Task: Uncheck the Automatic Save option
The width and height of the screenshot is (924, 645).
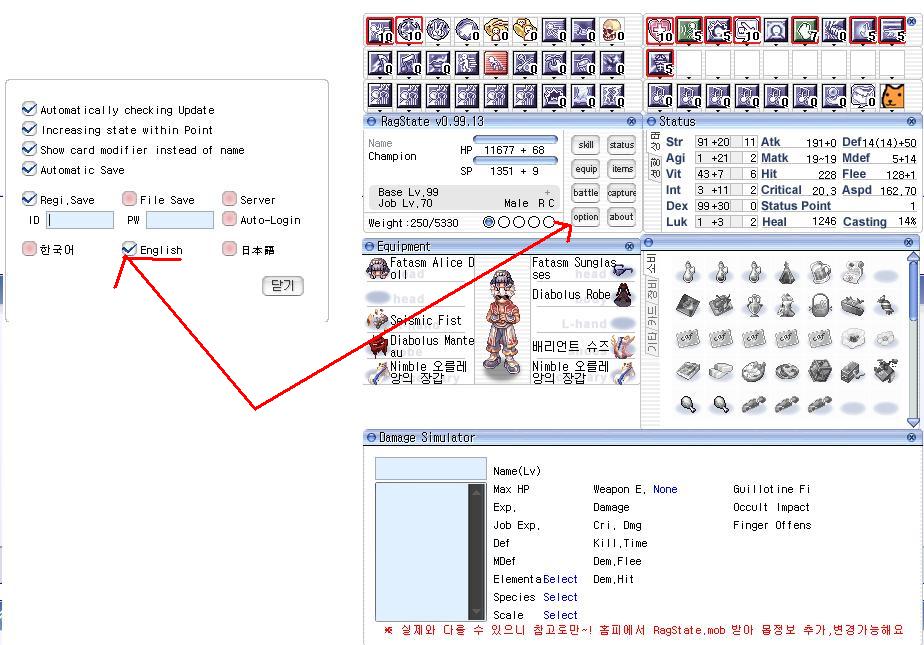Action: [x=29, y=170]
